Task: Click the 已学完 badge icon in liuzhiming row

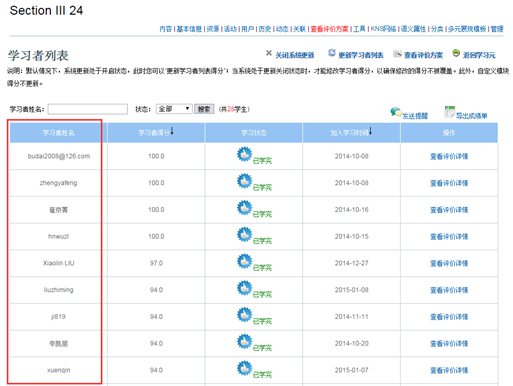Action: tap(244, 288)
